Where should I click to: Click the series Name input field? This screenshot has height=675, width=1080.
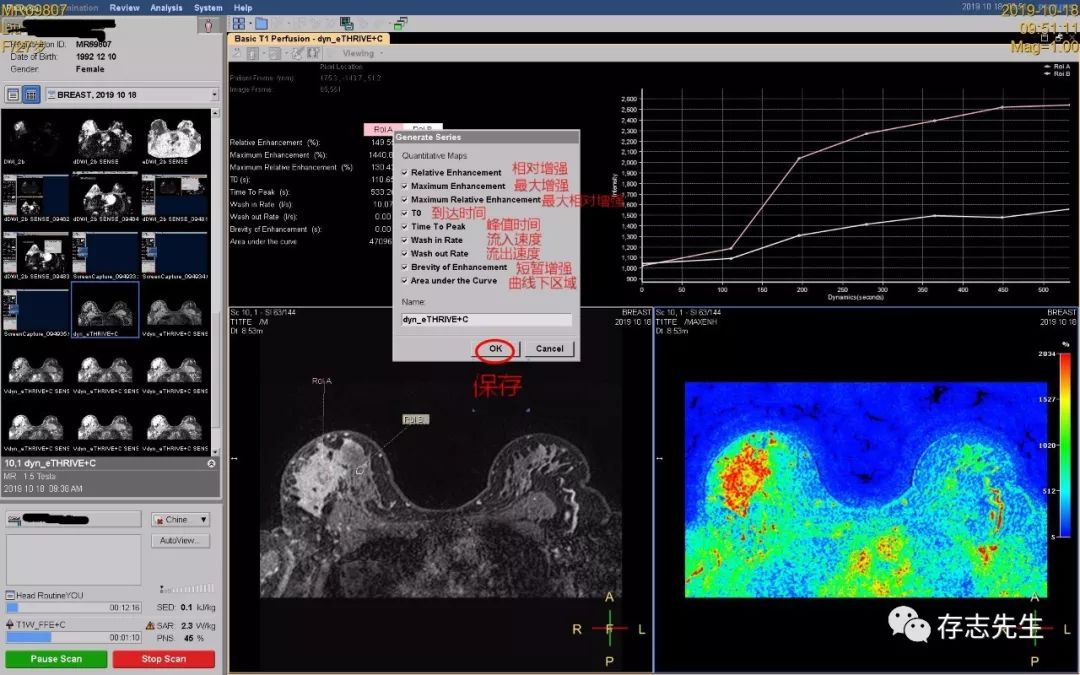[x=486, y=320]
